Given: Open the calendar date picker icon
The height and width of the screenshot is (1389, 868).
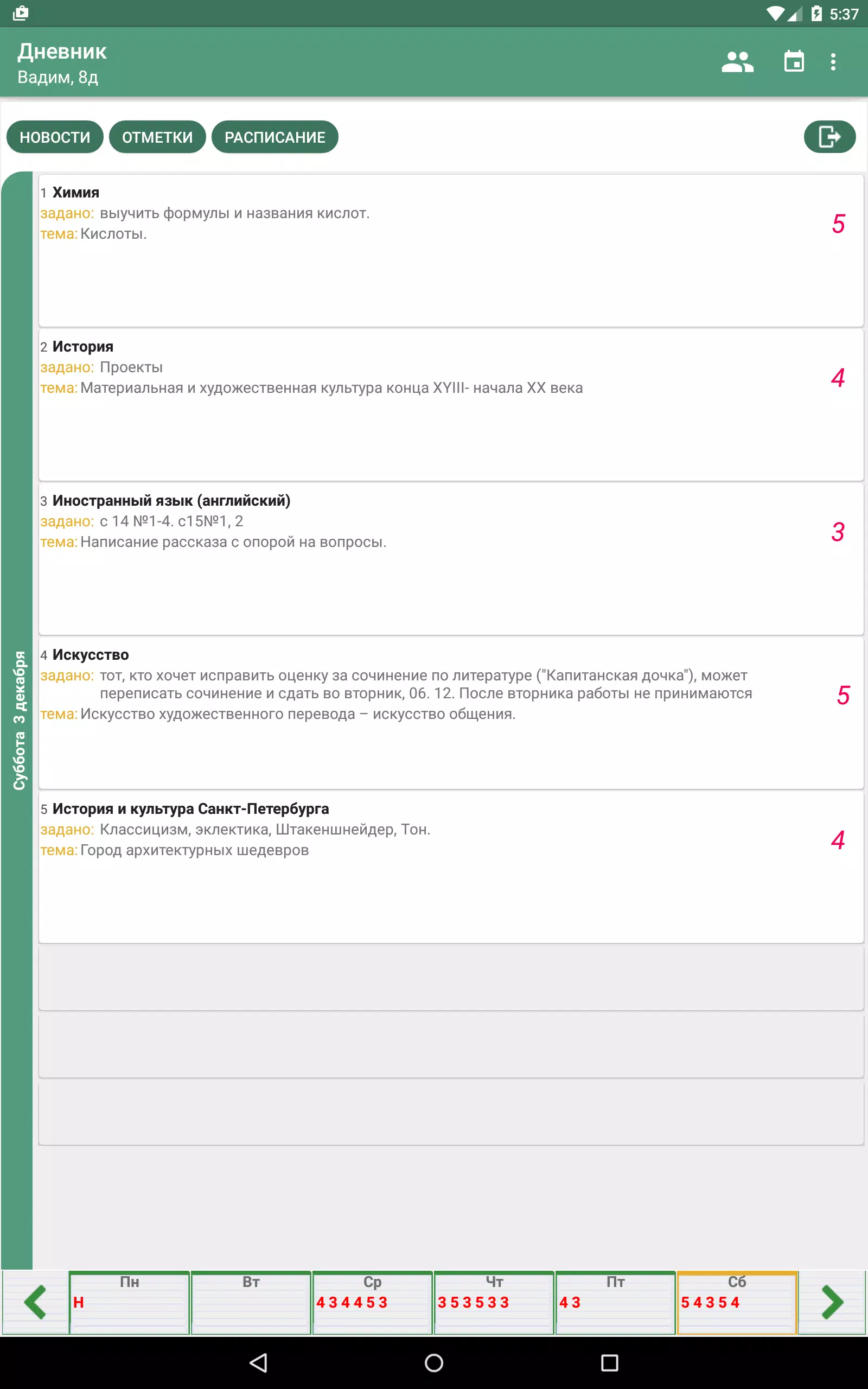Looking at the screenshot, I should 794,61.
